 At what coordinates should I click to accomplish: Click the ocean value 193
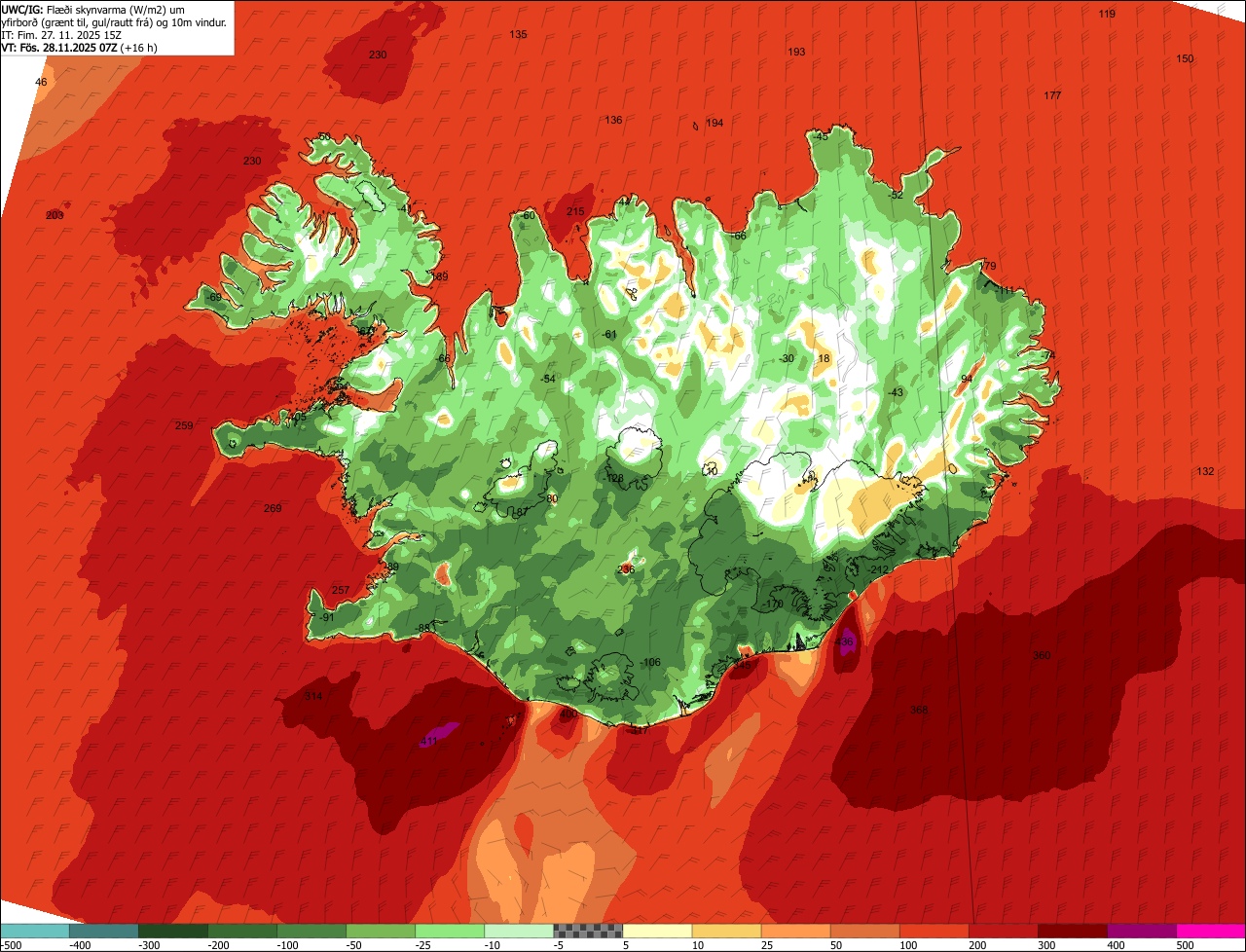point(796,52)
